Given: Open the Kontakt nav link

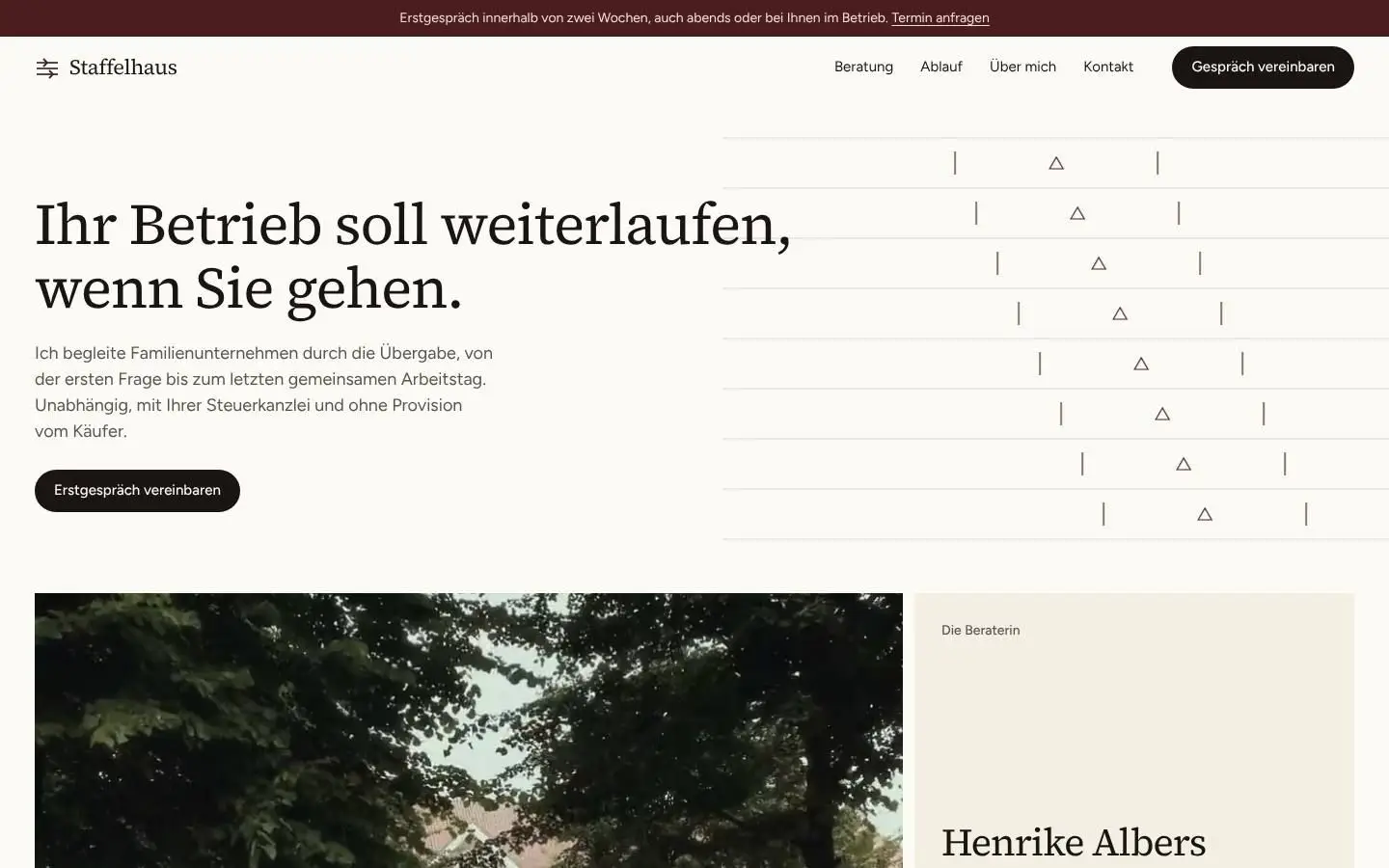Looking at the screenshot, I should pos(1108,67).
